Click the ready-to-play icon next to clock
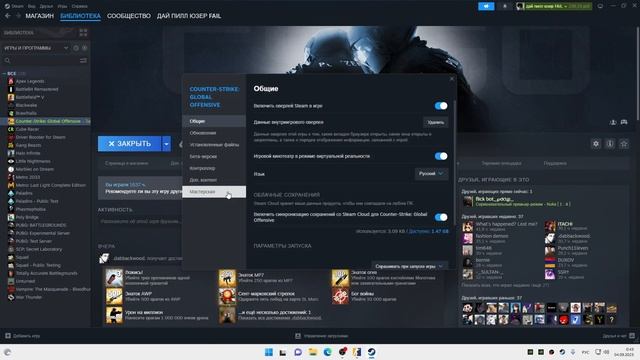 click(x=84, y=48)
